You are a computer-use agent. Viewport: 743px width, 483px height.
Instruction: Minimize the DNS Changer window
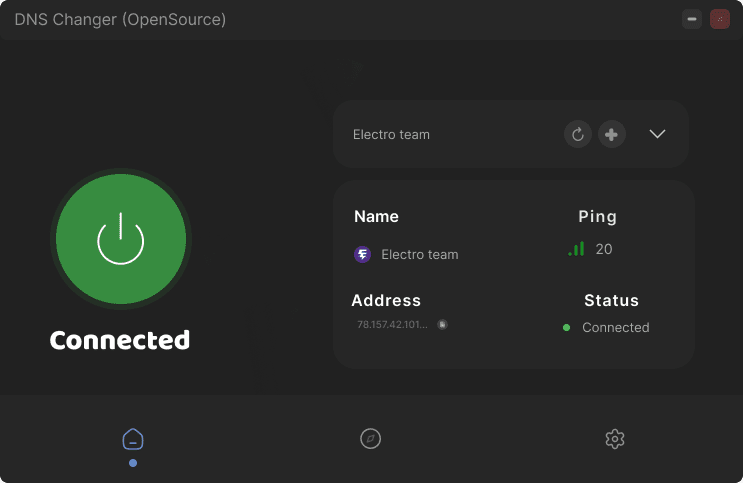(691, 19)
